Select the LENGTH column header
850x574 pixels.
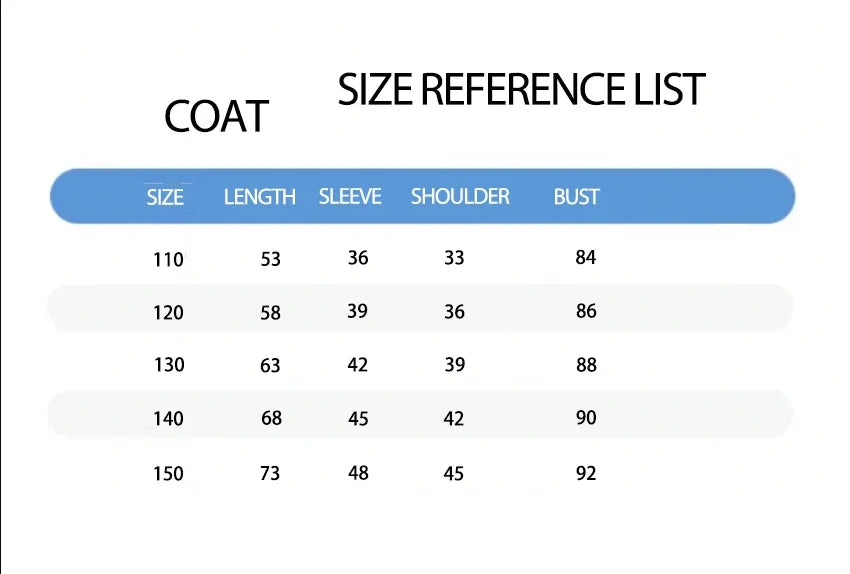259,197
